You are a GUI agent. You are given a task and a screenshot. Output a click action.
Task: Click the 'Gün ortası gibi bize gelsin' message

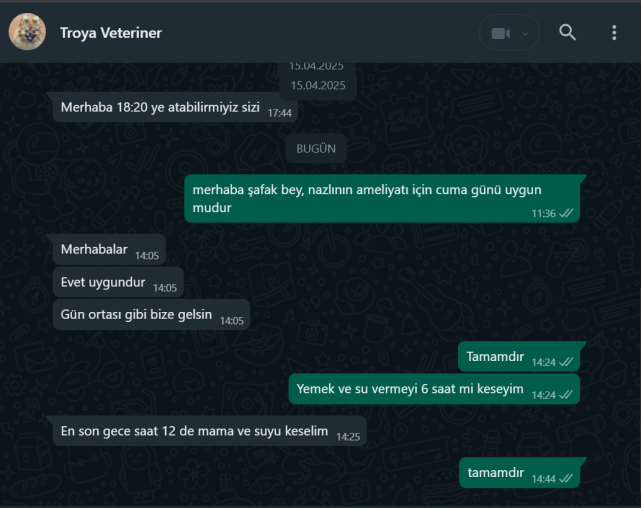tap(151, 315)
